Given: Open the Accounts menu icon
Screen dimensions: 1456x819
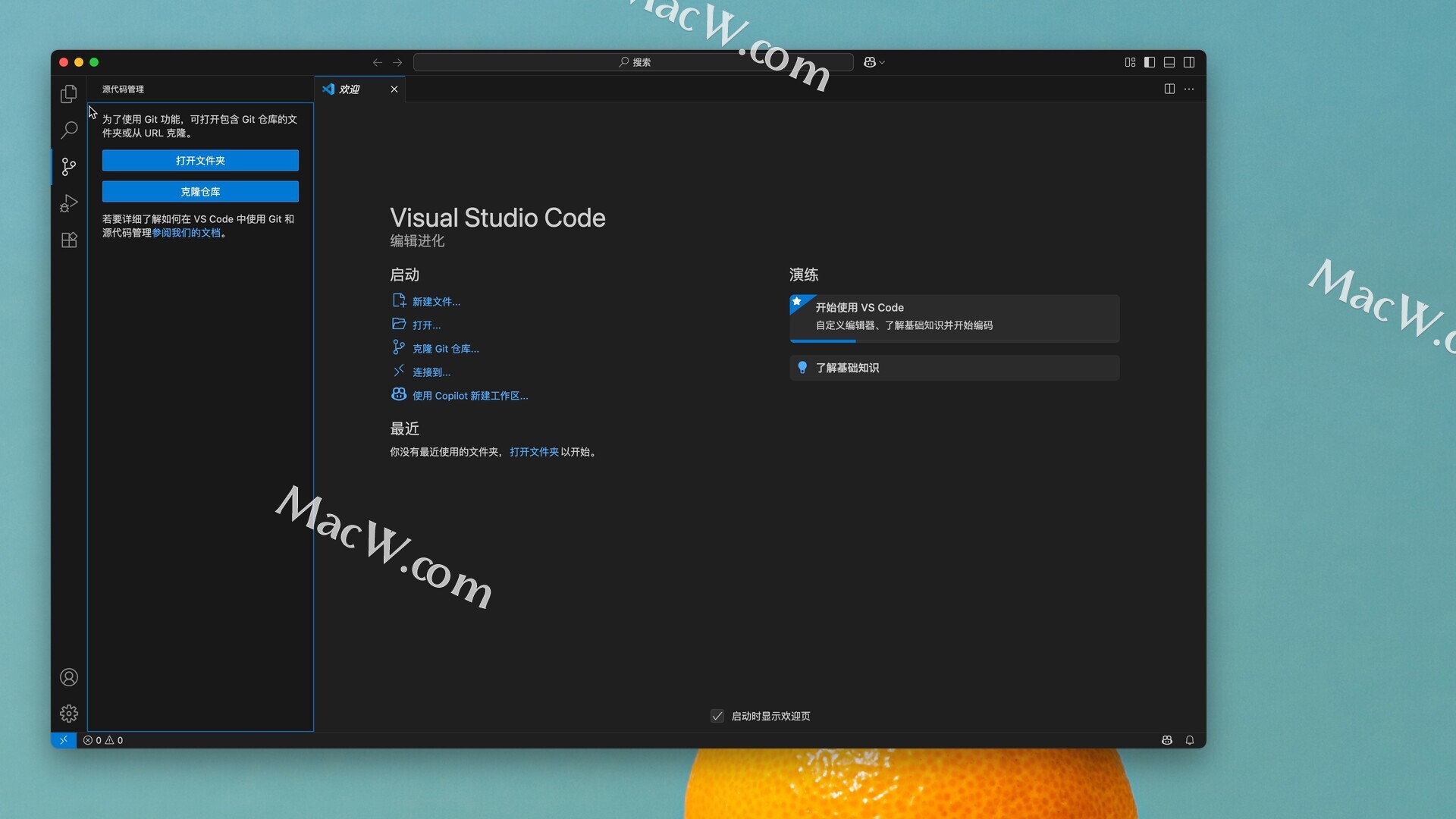Looking at the screenshot, I should click(x=69, y=677).
